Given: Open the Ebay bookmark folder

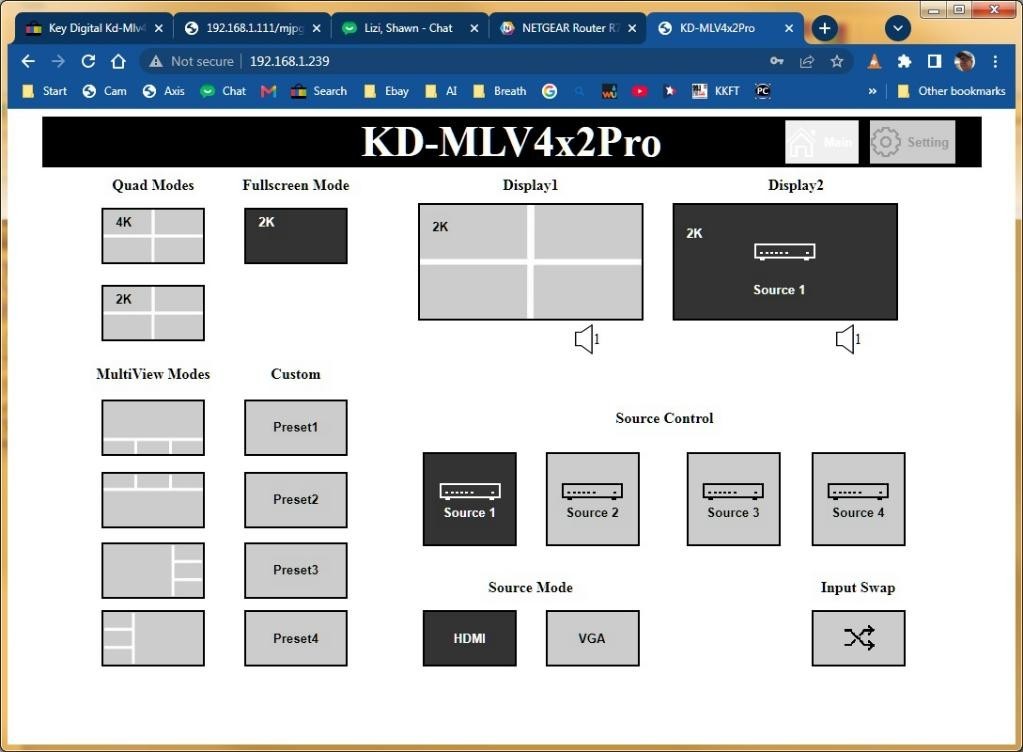Looking at the screenshot, I should [x=386, y=91].
